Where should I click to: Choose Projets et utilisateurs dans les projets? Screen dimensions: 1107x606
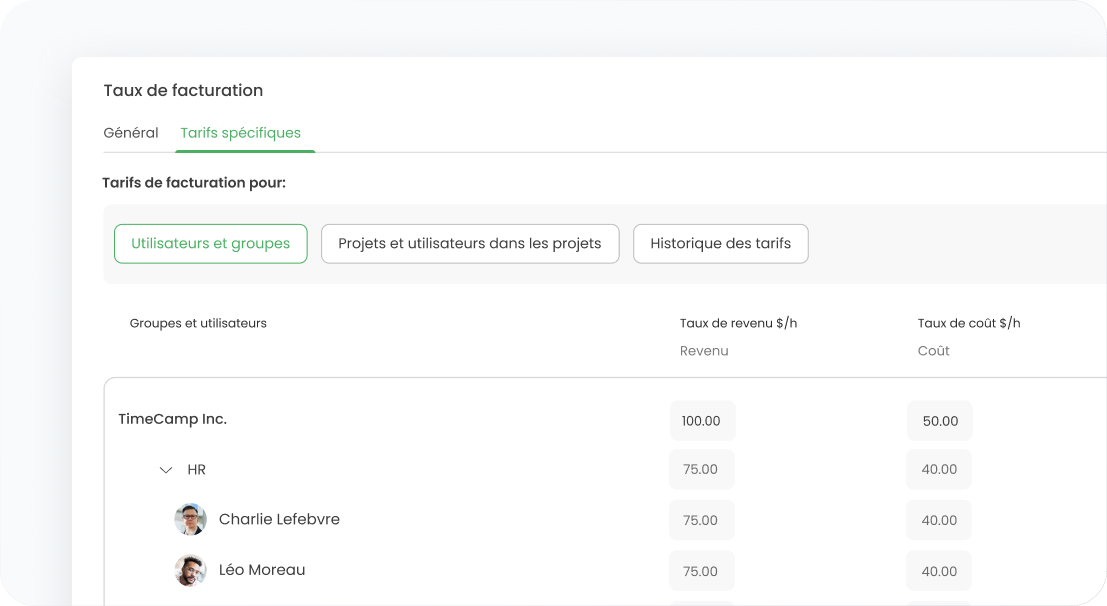[x=470, y=244]
